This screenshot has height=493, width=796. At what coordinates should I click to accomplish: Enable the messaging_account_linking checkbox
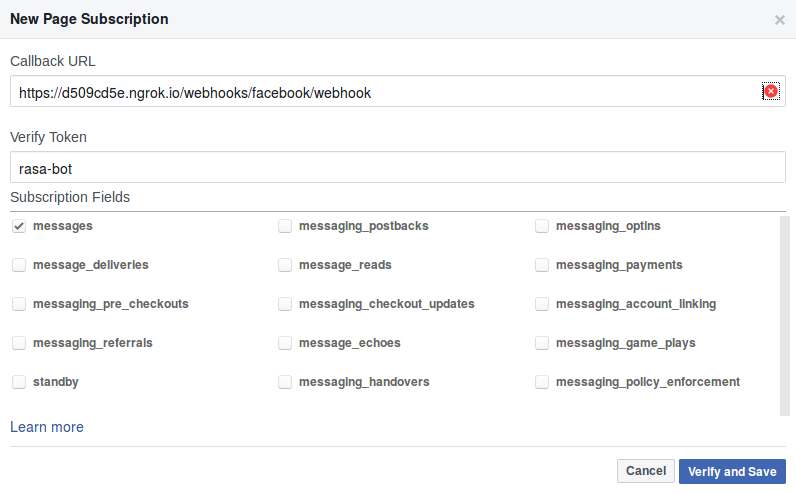coord(542,304)
